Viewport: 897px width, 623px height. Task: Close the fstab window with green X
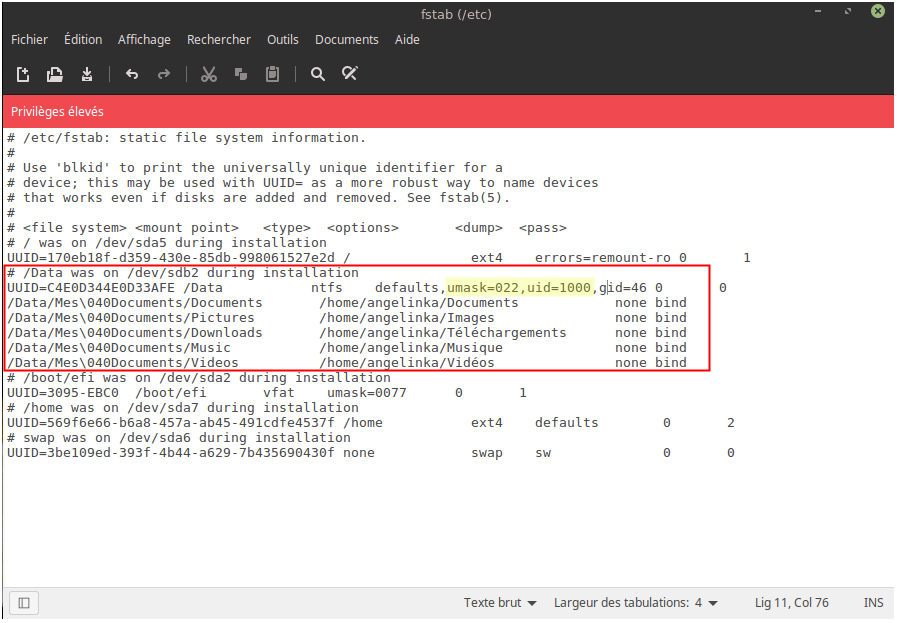click(878, 11)
